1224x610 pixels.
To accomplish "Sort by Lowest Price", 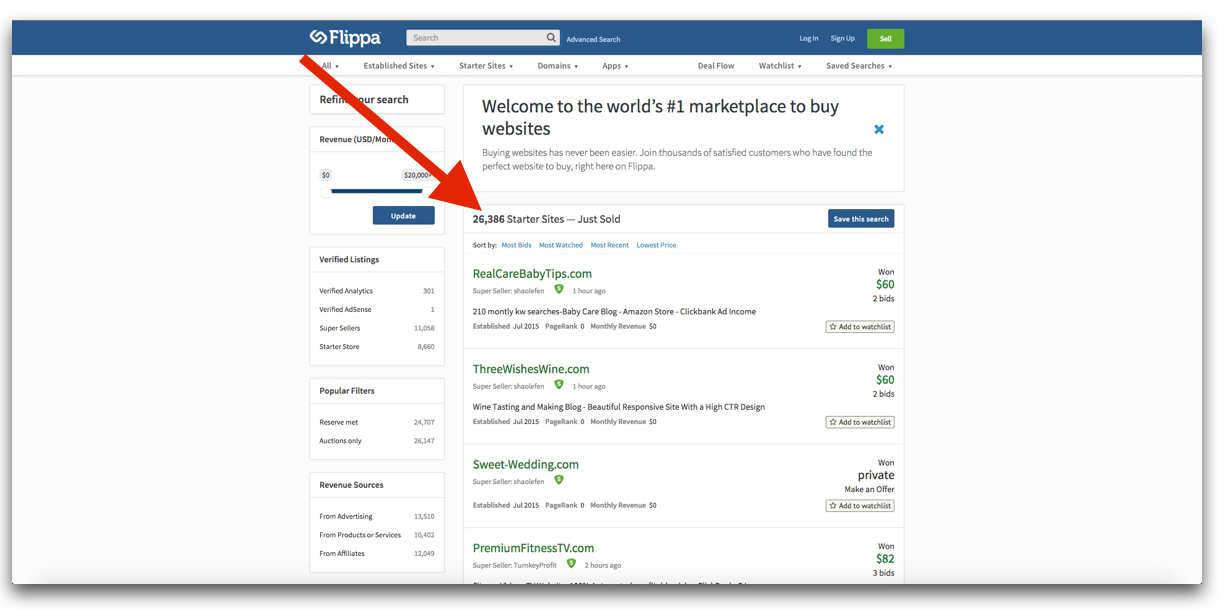I will 656,245.
